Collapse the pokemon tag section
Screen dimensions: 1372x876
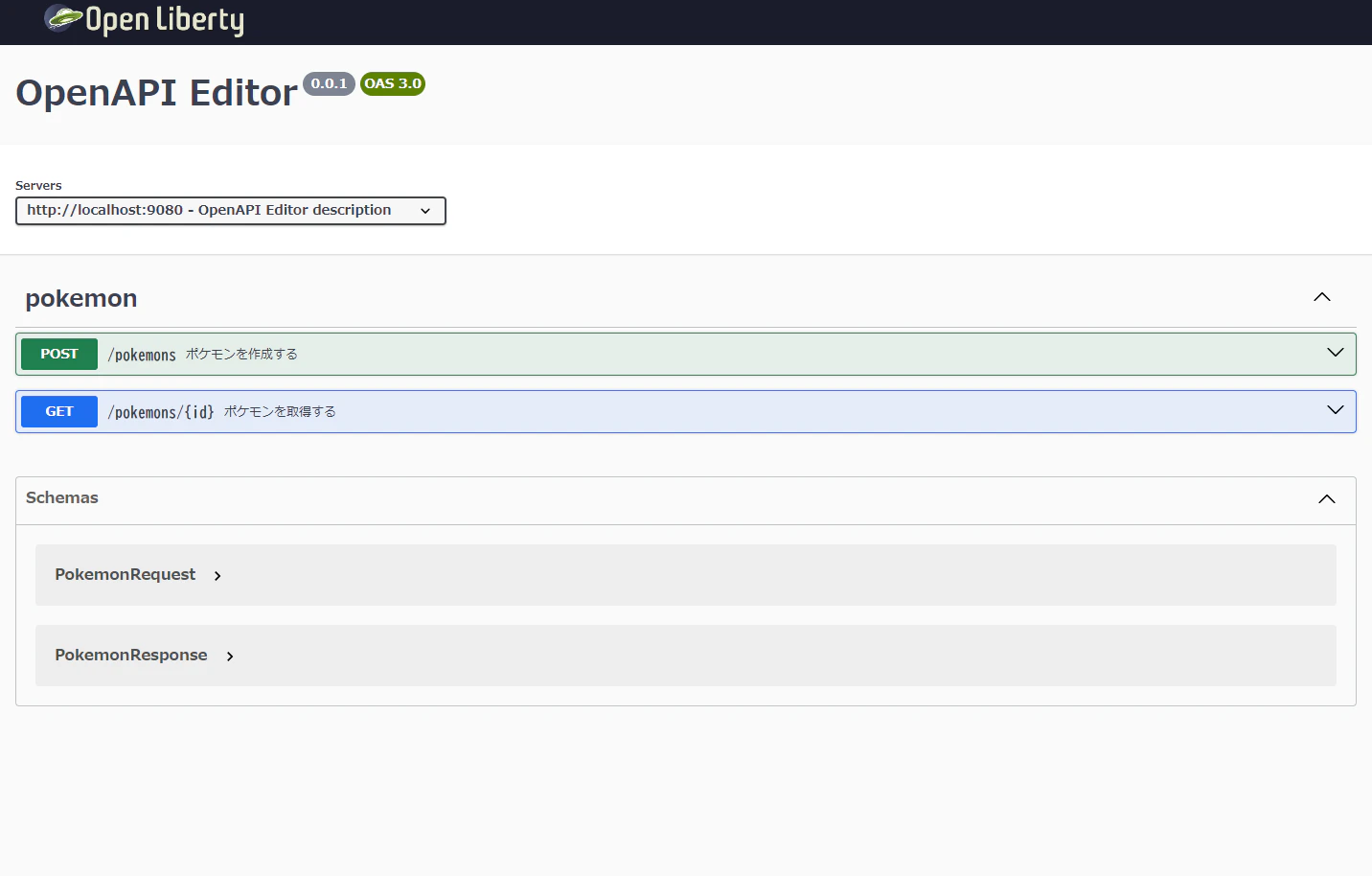(x=1322, y=297)
